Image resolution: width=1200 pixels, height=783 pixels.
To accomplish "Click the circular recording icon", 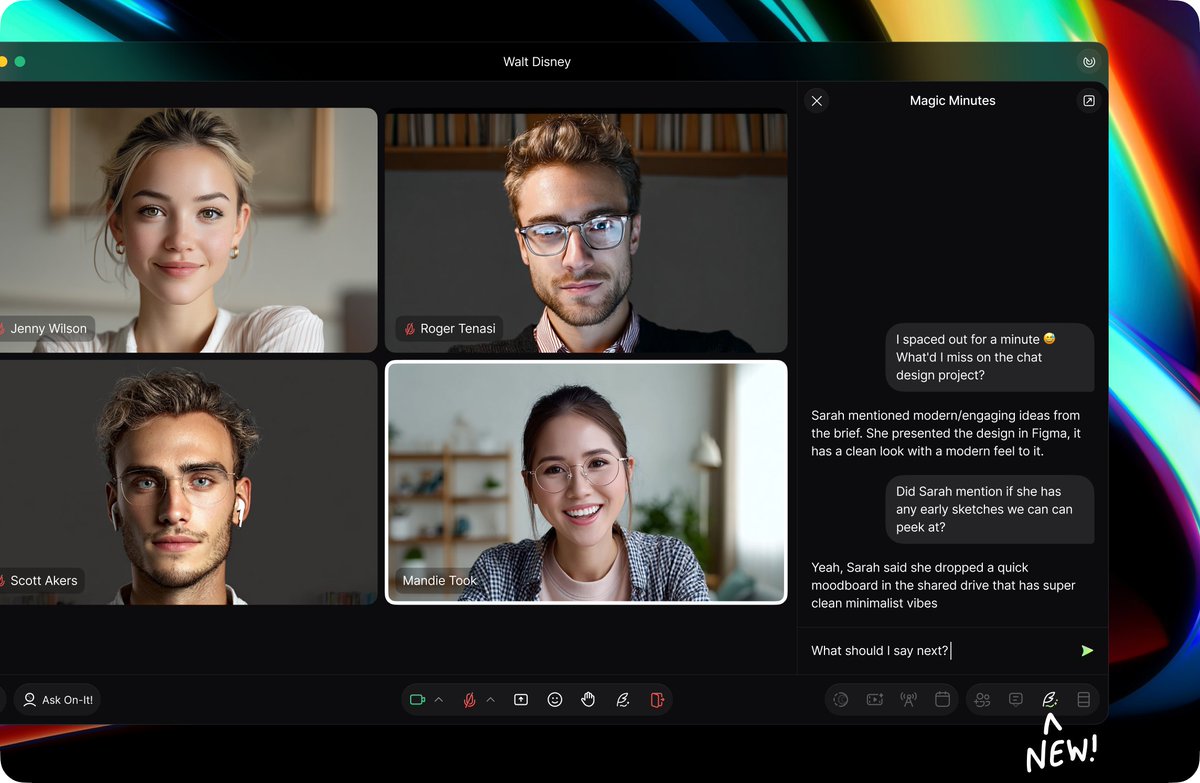I will (x=841, y=700).
